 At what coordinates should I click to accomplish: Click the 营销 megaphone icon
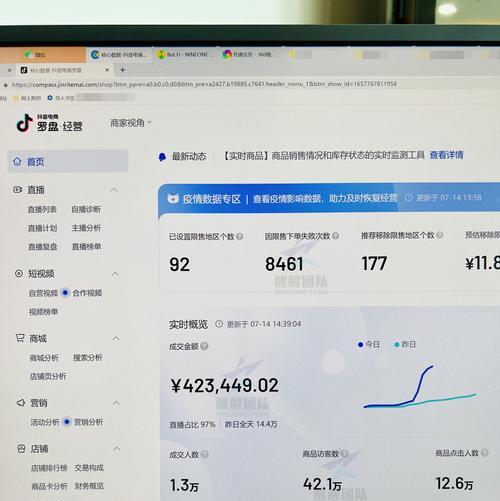tap(21, 403)
